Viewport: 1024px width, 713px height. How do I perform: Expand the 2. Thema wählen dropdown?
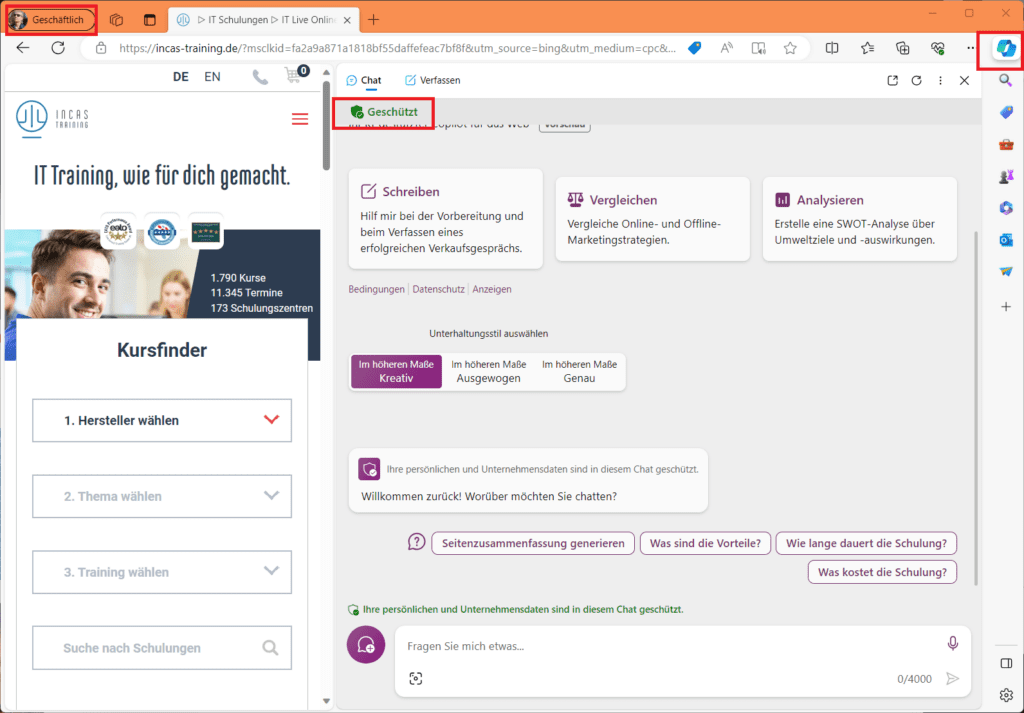coord(162,496)
